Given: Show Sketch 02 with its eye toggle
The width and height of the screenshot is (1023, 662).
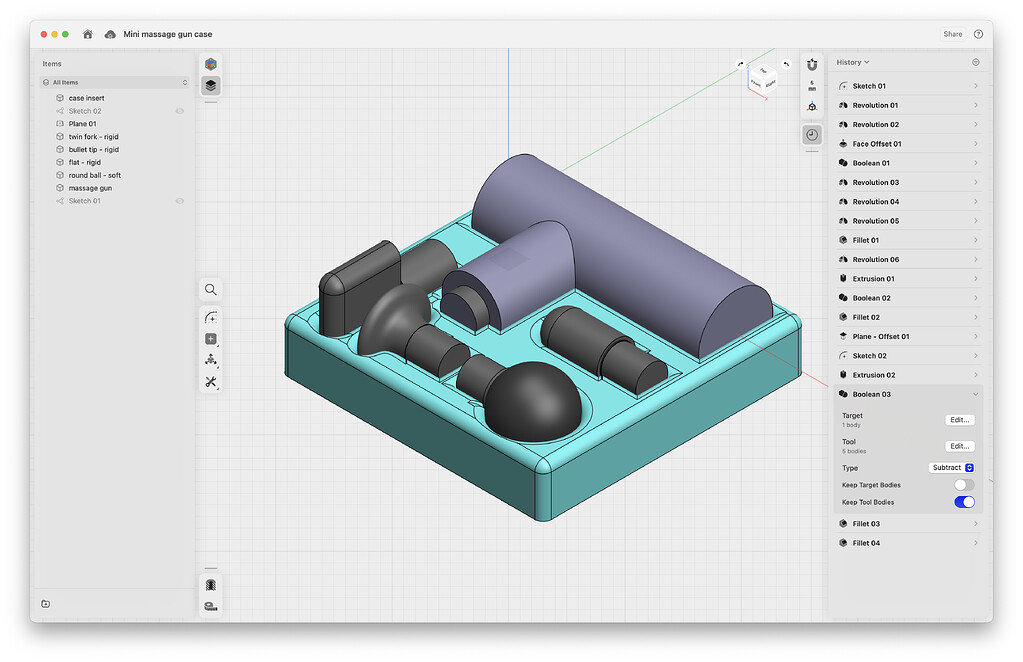Looking at the screenshot, I should (178, 110).
